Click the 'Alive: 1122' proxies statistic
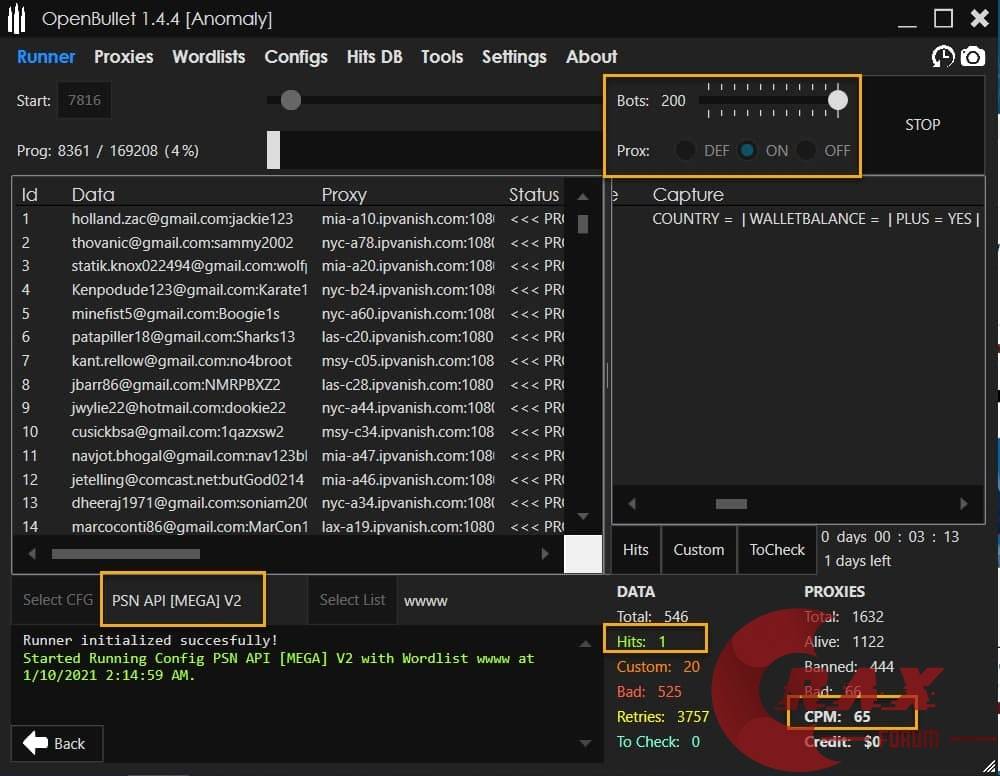1000x776 pixels. click(x=844, y=641)
